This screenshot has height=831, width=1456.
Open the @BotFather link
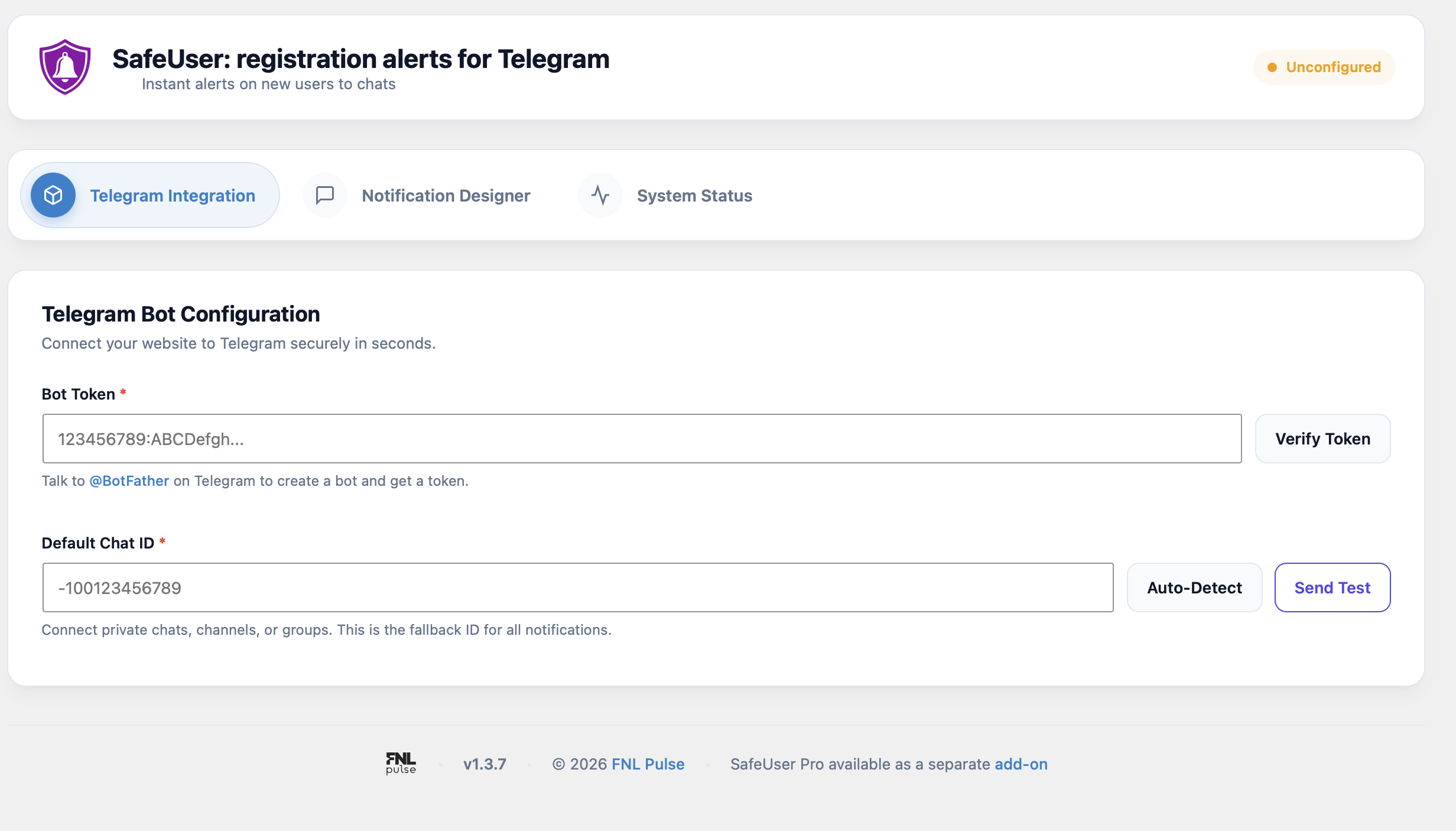point(129,481)
